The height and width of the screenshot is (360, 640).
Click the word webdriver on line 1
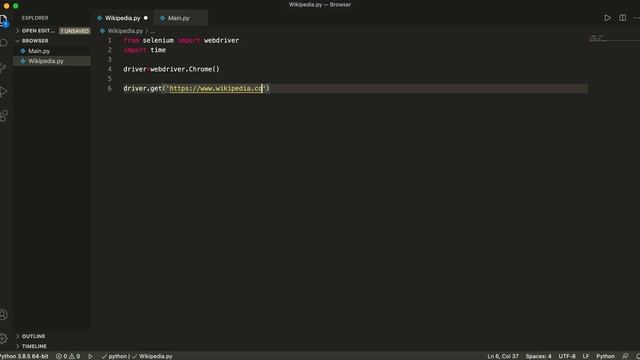point(222,40)
